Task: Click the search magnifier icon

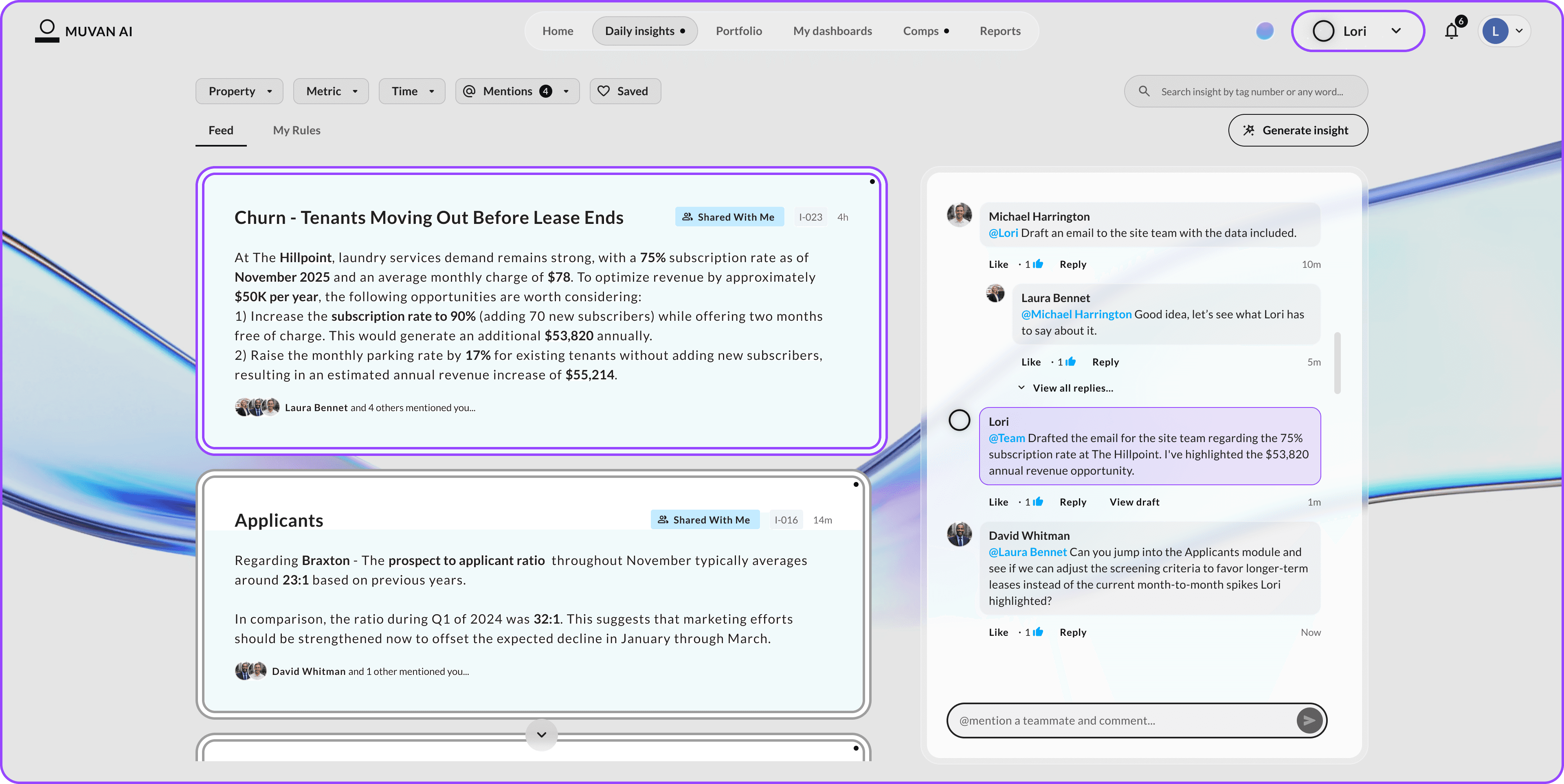Action: pyautogui.click(x=1144, y=91)
